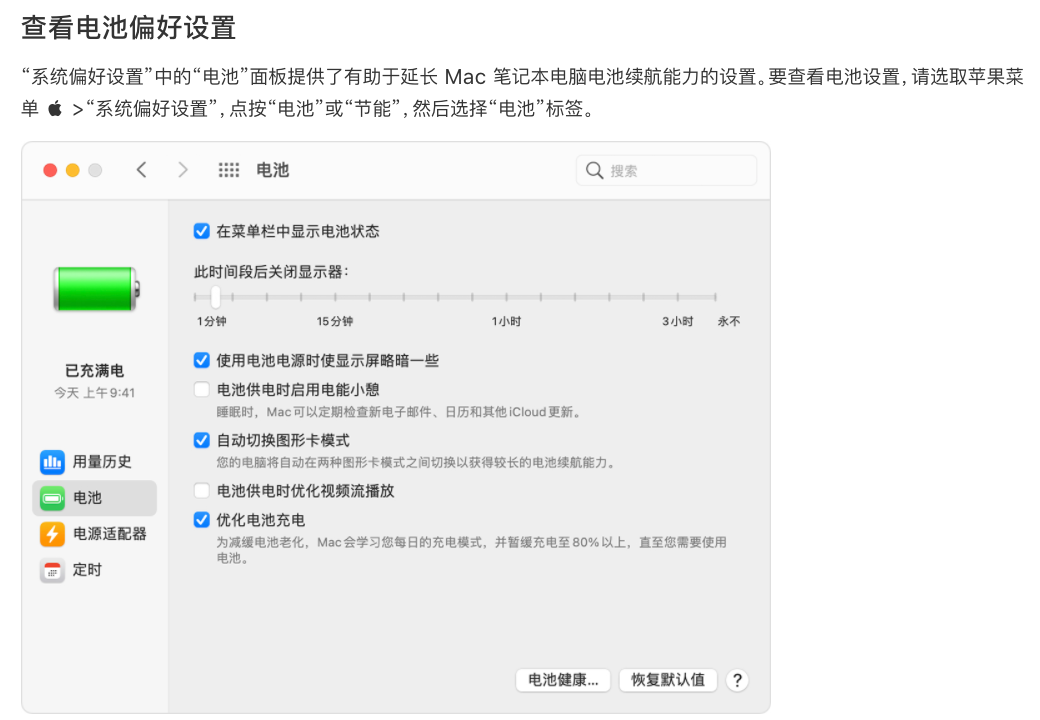
Task: Click the display-off timer slider handle
Action: [x=215, y=297]
